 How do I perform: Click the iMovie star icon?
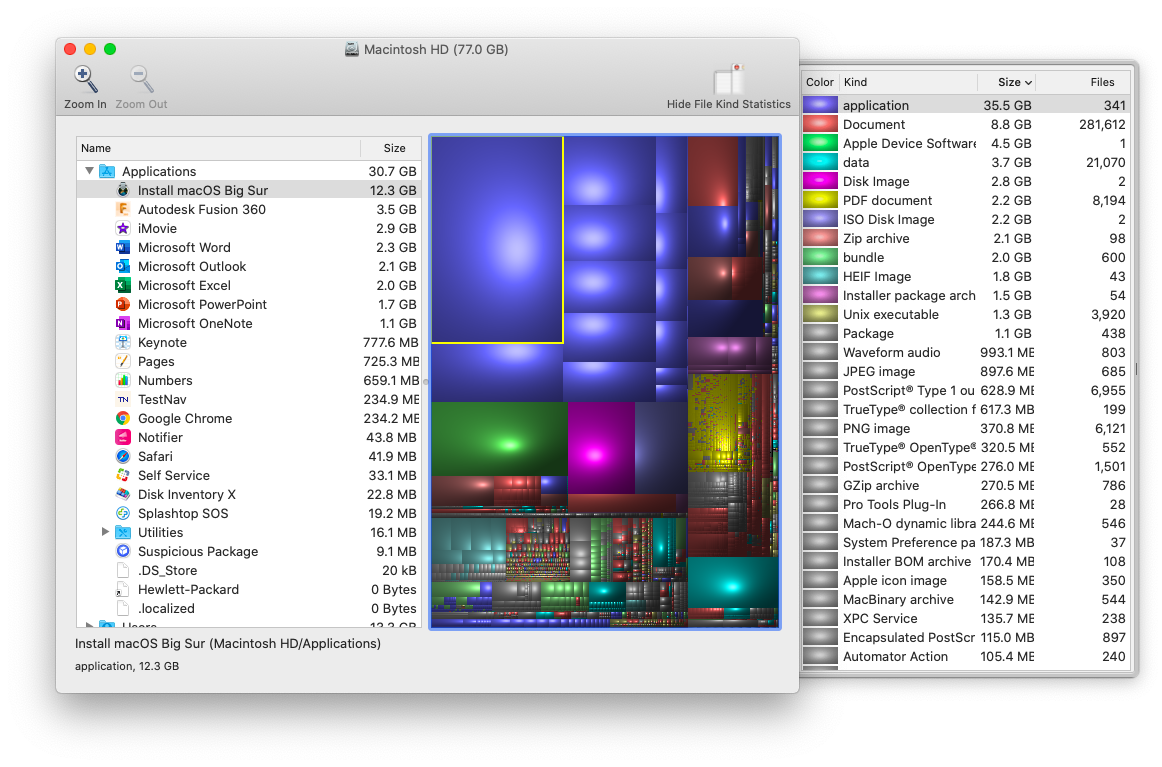point(123,229)
